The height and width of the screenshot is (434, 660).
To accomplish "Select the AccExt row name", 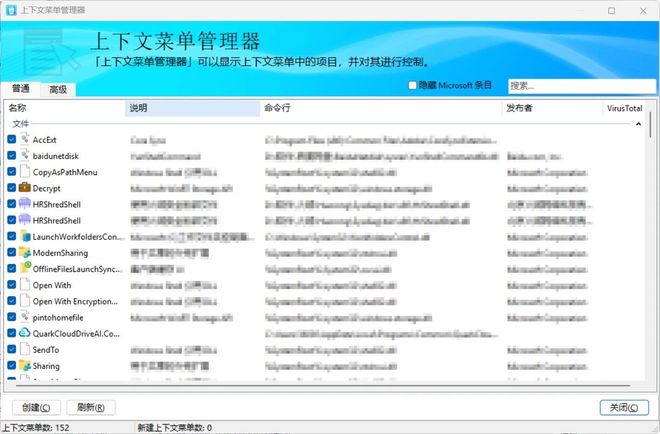I will (45, 140).
